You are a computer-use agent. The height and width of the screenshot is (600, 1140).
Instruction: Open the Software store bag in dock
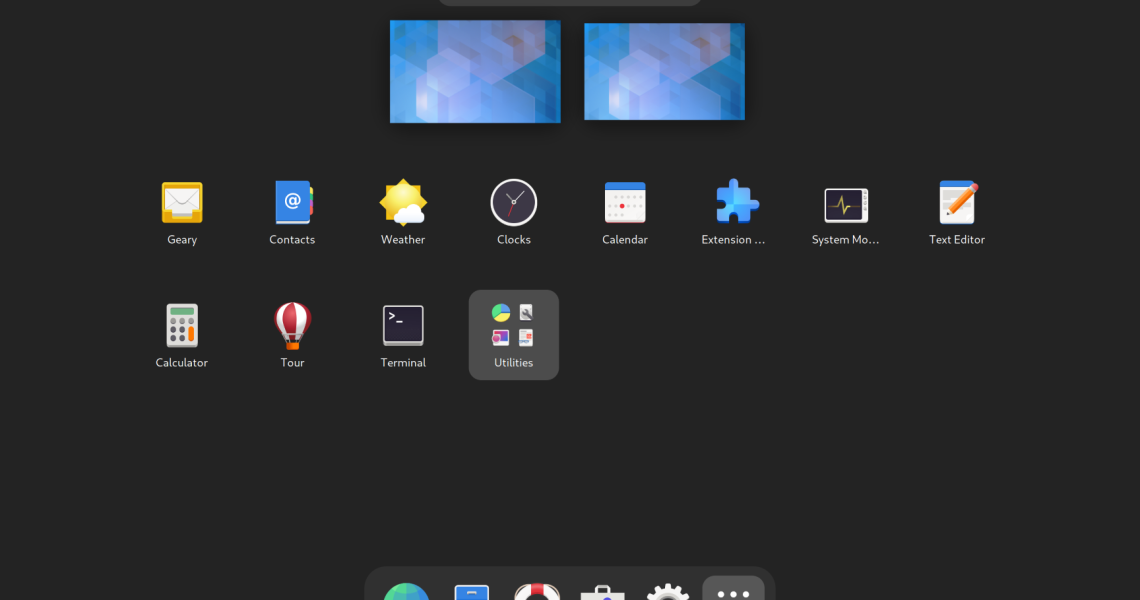[x=602, y=591]
